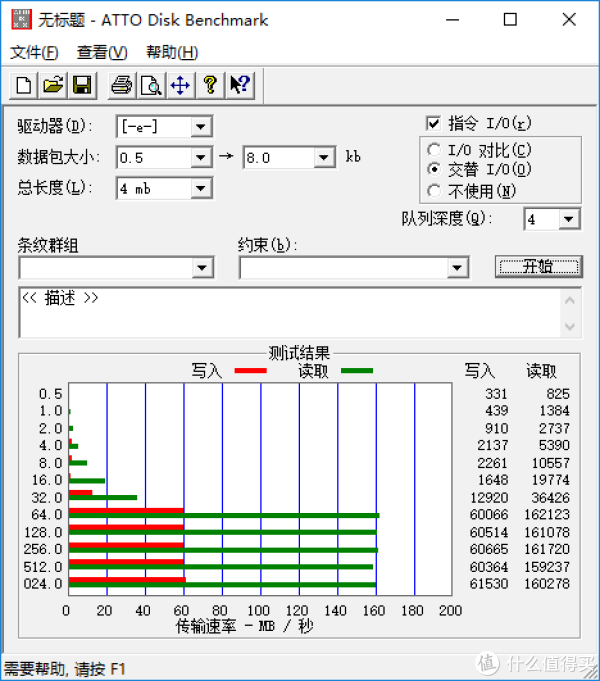Screen dimensions: 600x681
Task: Click the status bar text 需要帮助, 请按 F1
Action: (x=65, y=668)
